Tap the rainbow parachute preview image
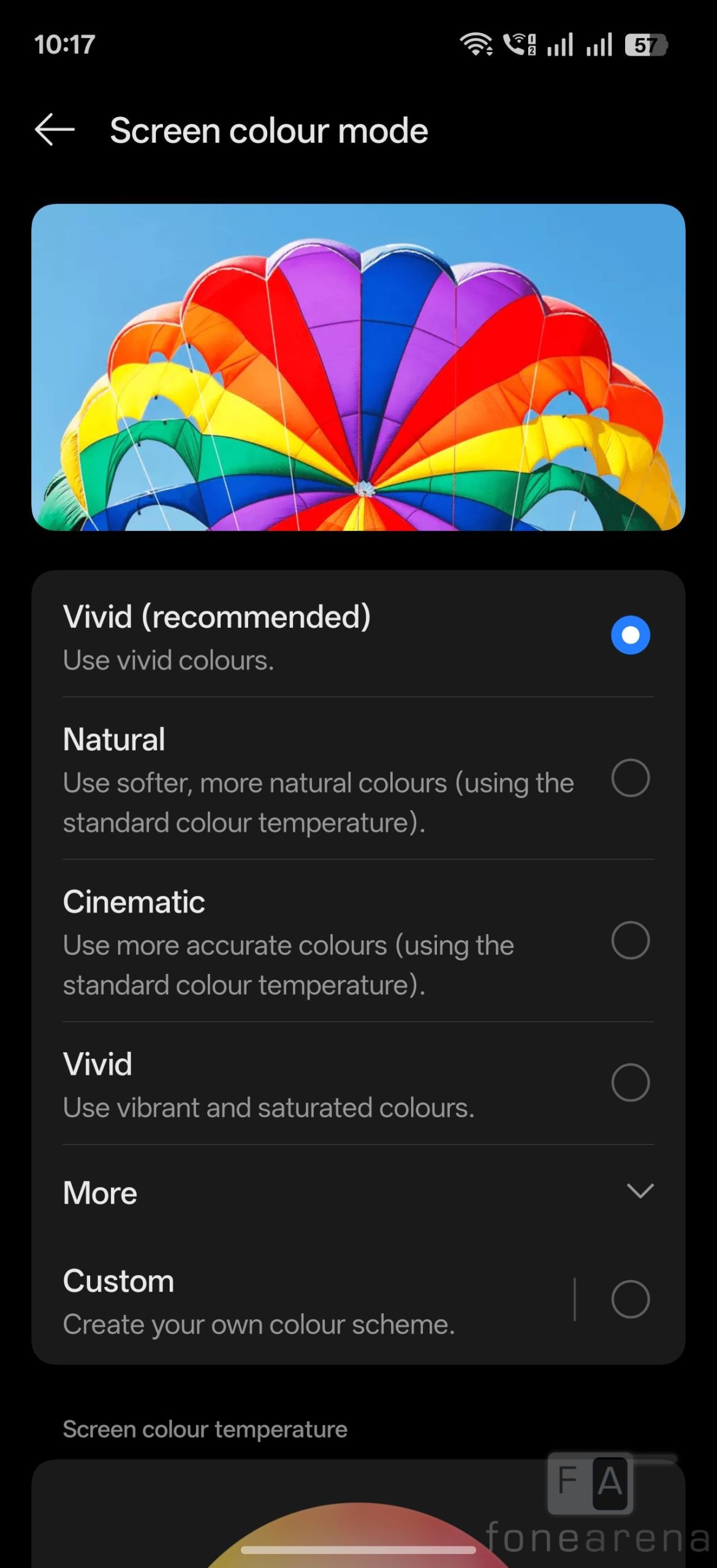The image size is (717, 1568). click(x=358, y=367)
